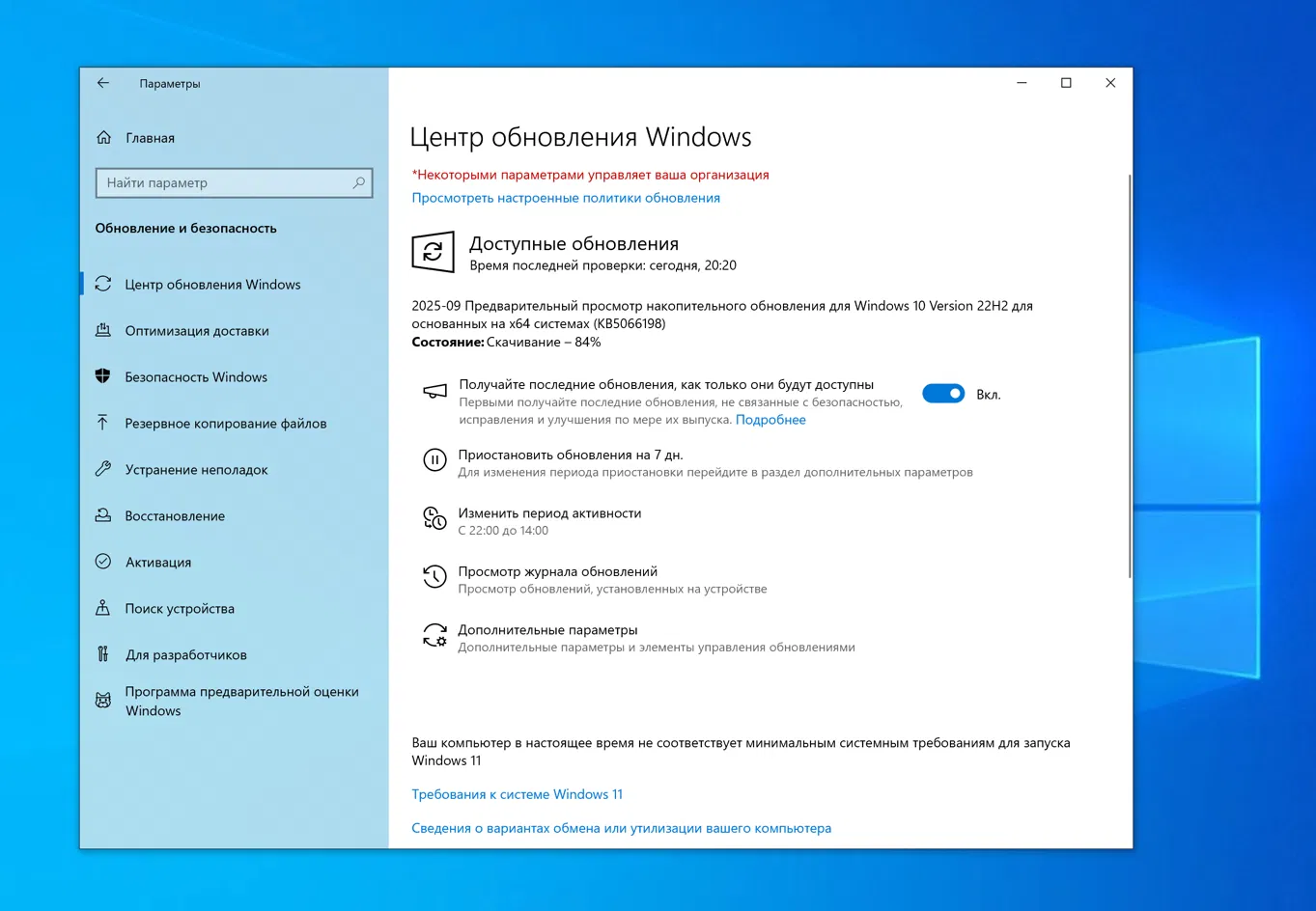This screenshot has height=911, width=1316.
Task: Click the back arrow next to Параметры
Action: click(103, 83)
